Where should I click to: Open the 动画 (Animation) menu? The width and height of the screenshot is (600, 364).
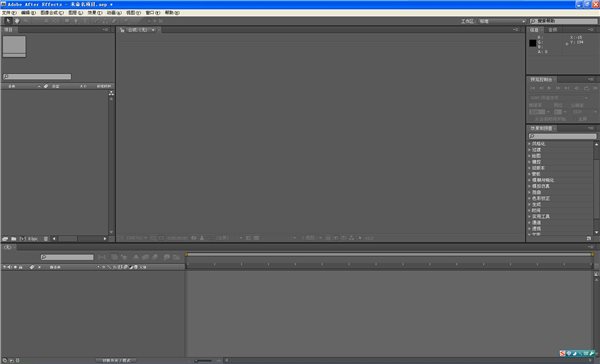pyautogui.click(x=114, y=13)
